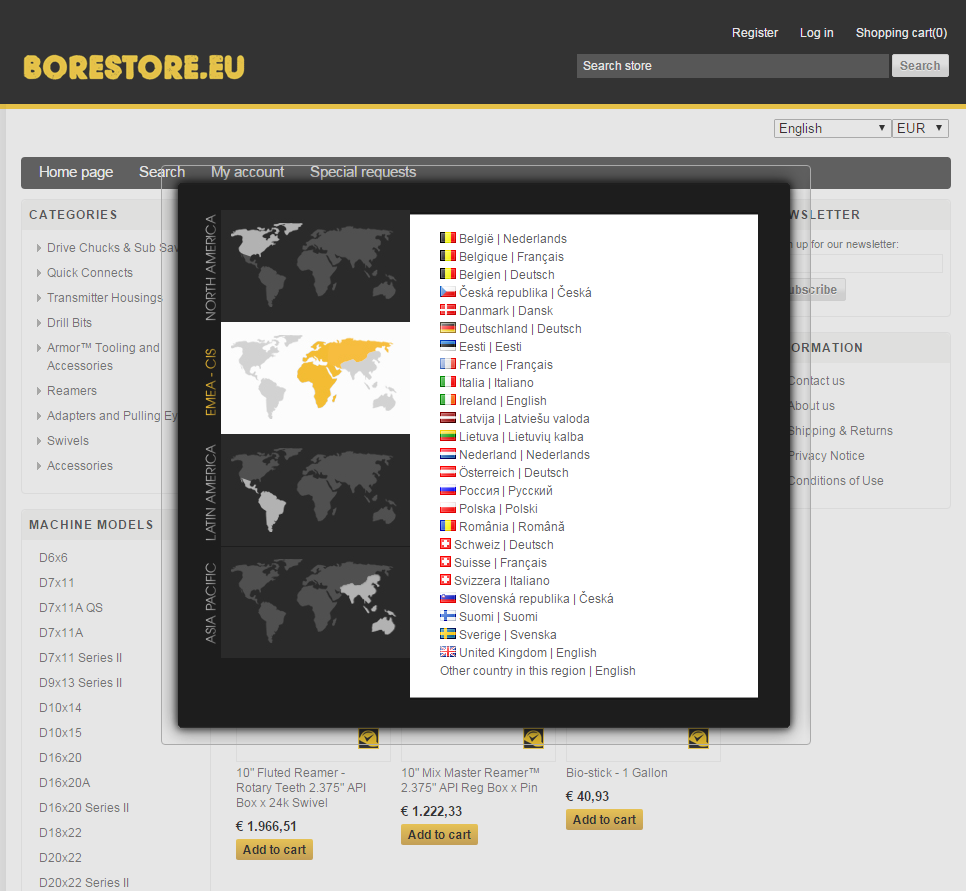Click the Sverige flag icon
The height and width of the screenshot is (891, 966).
pyautogui.click(x=448, y=634)
